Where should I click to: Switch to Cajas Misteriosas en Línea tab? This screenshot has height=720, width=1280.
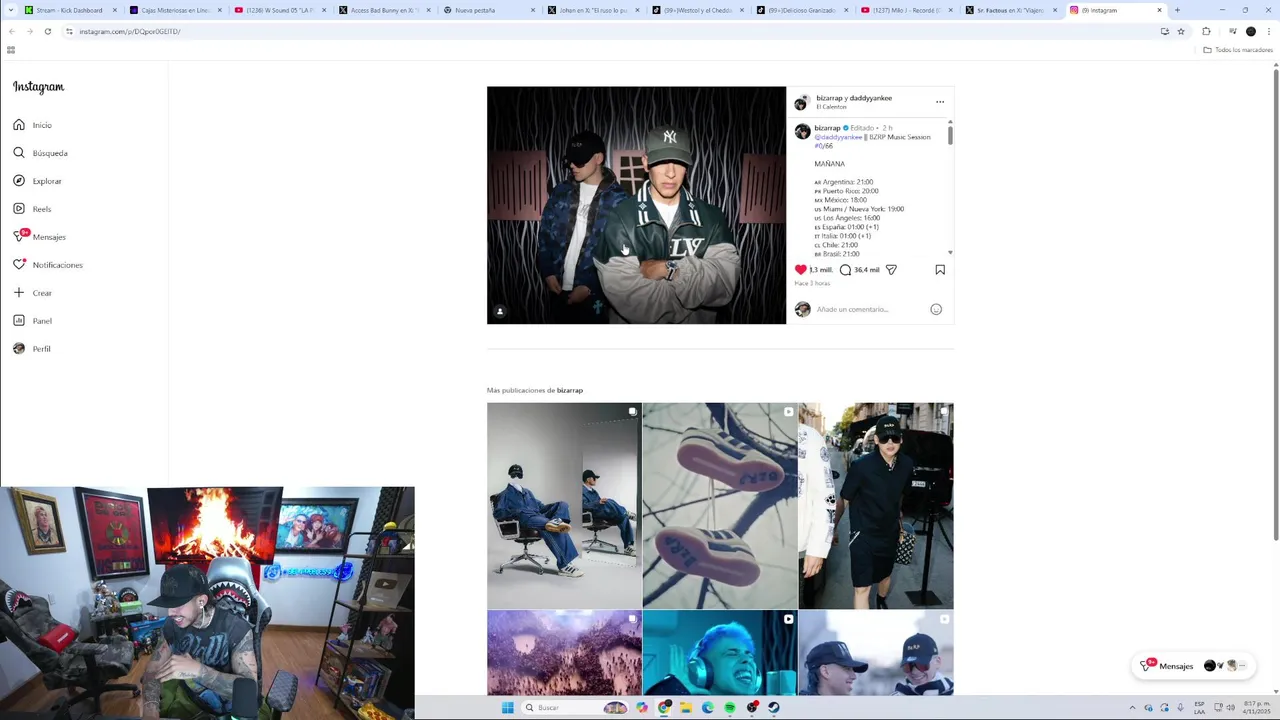175,10
